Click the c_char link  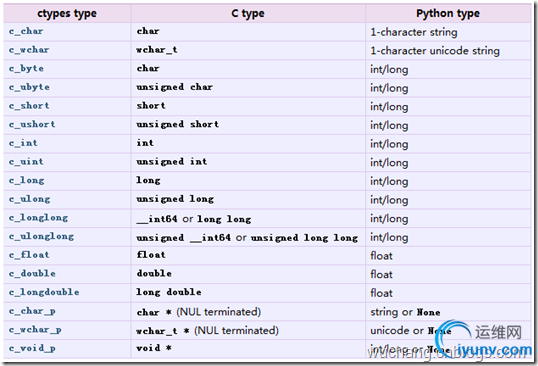(26, 31)
